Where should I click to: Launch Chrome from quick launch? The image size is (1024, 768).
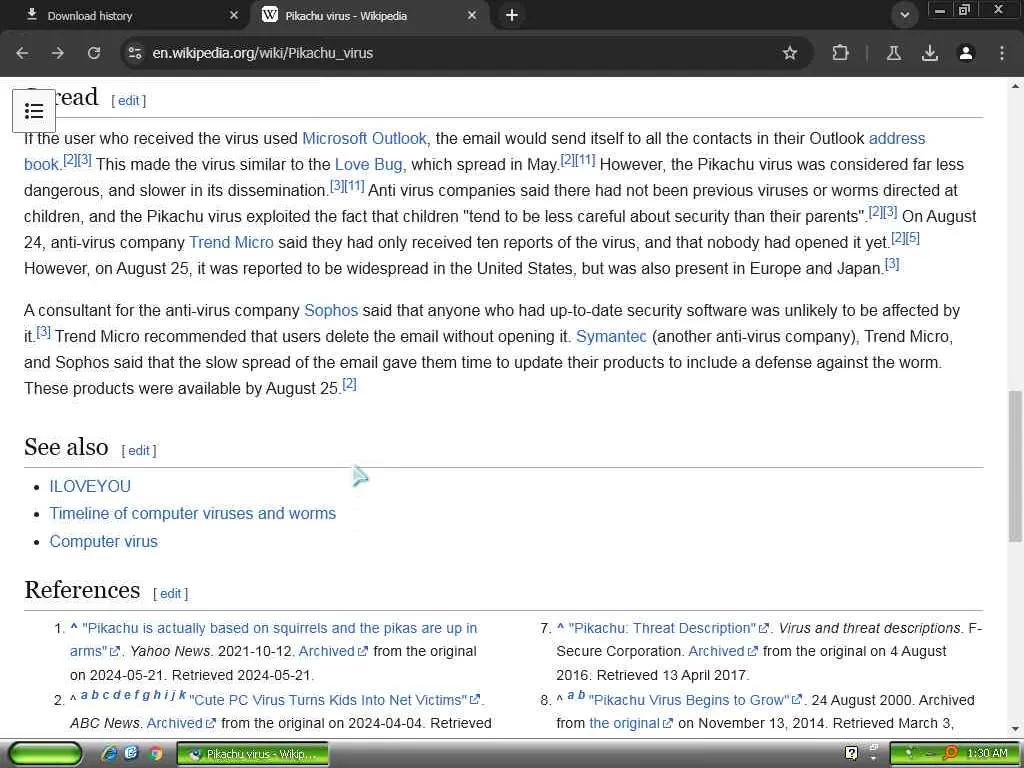click(155, 754)
